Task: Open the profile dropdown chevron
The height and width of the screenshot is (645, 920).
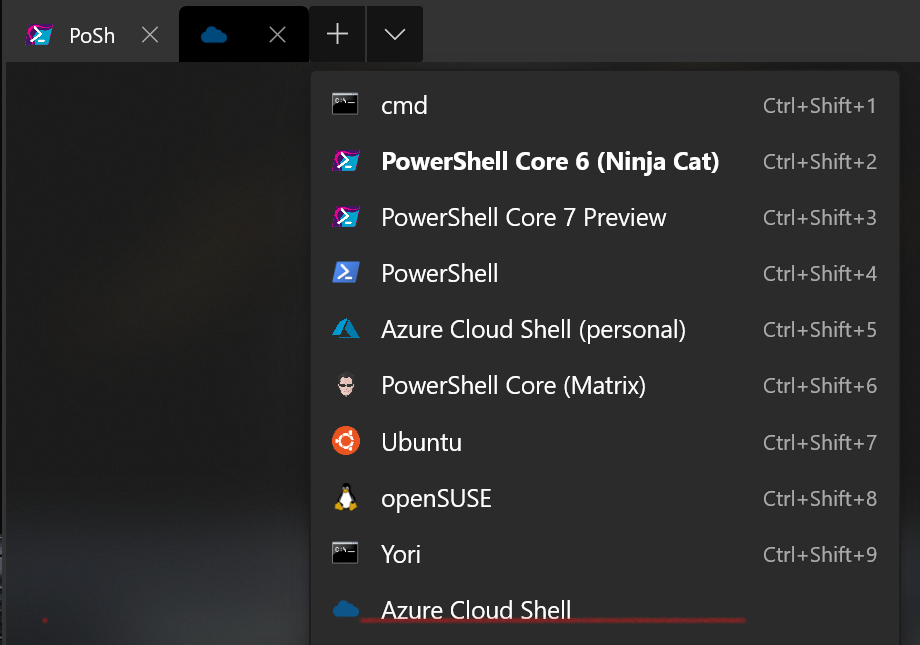Action: point(394,34)
